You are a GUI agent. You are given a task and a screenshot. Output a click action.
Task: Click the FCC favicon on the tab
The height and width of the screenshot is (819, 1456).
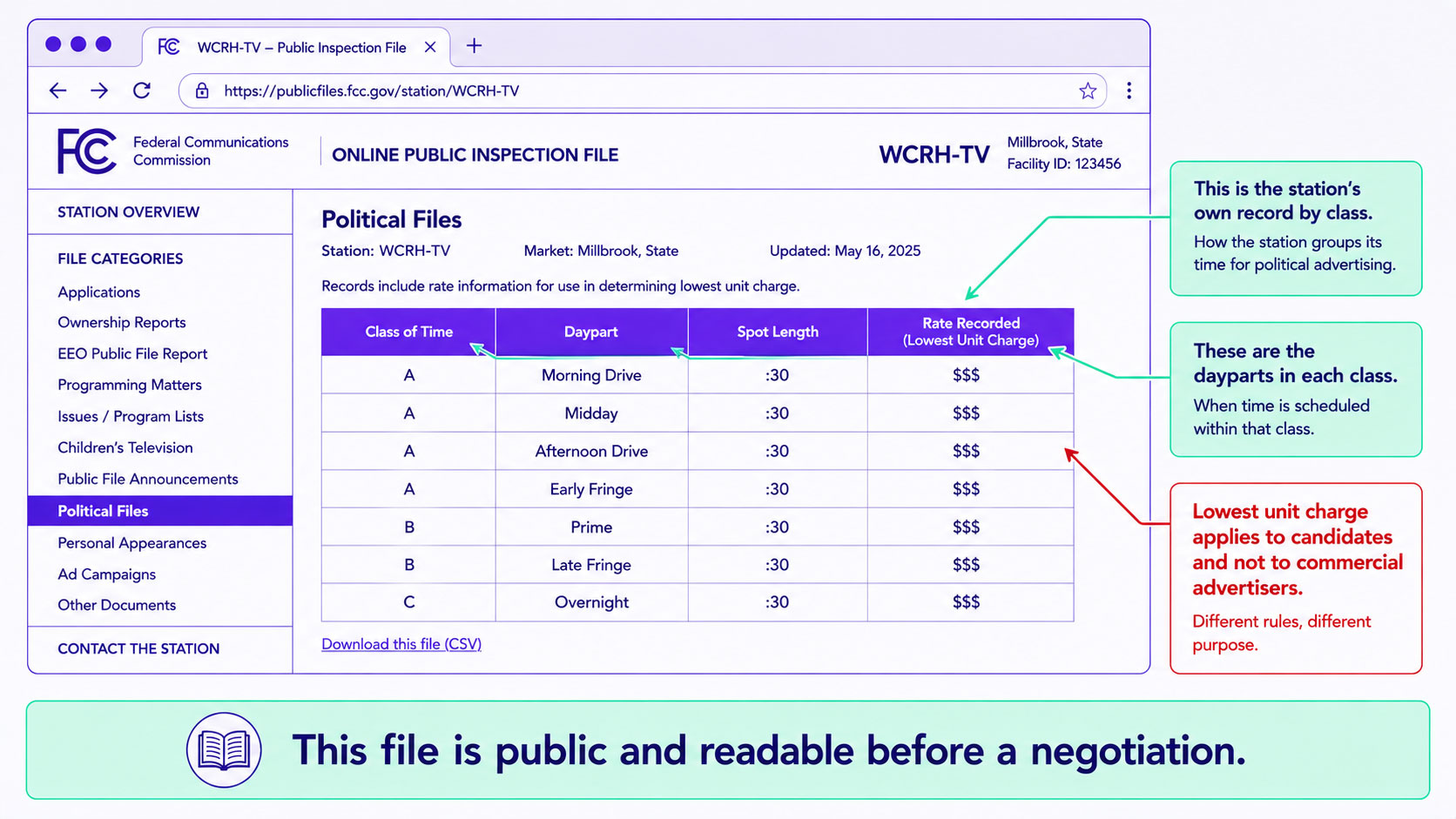169,47
